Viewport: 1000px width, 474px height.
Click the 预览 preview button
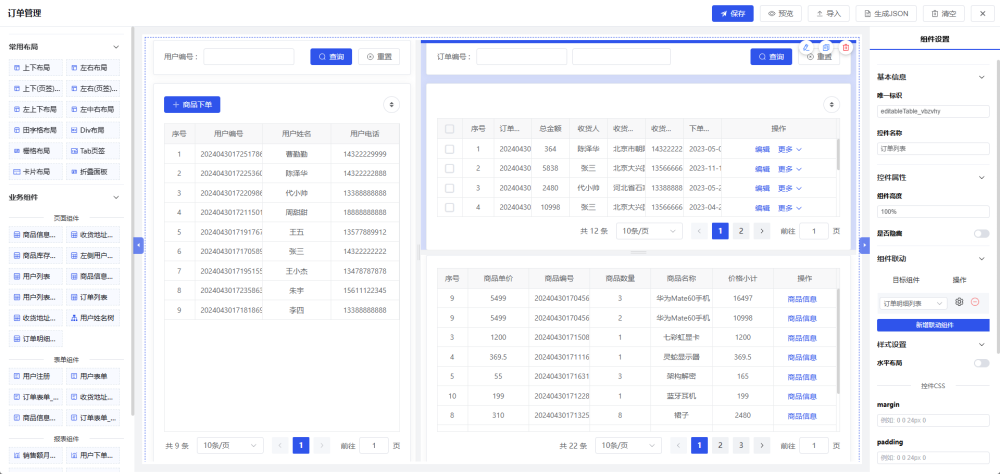pyautogui.click(x=781, y=13)
